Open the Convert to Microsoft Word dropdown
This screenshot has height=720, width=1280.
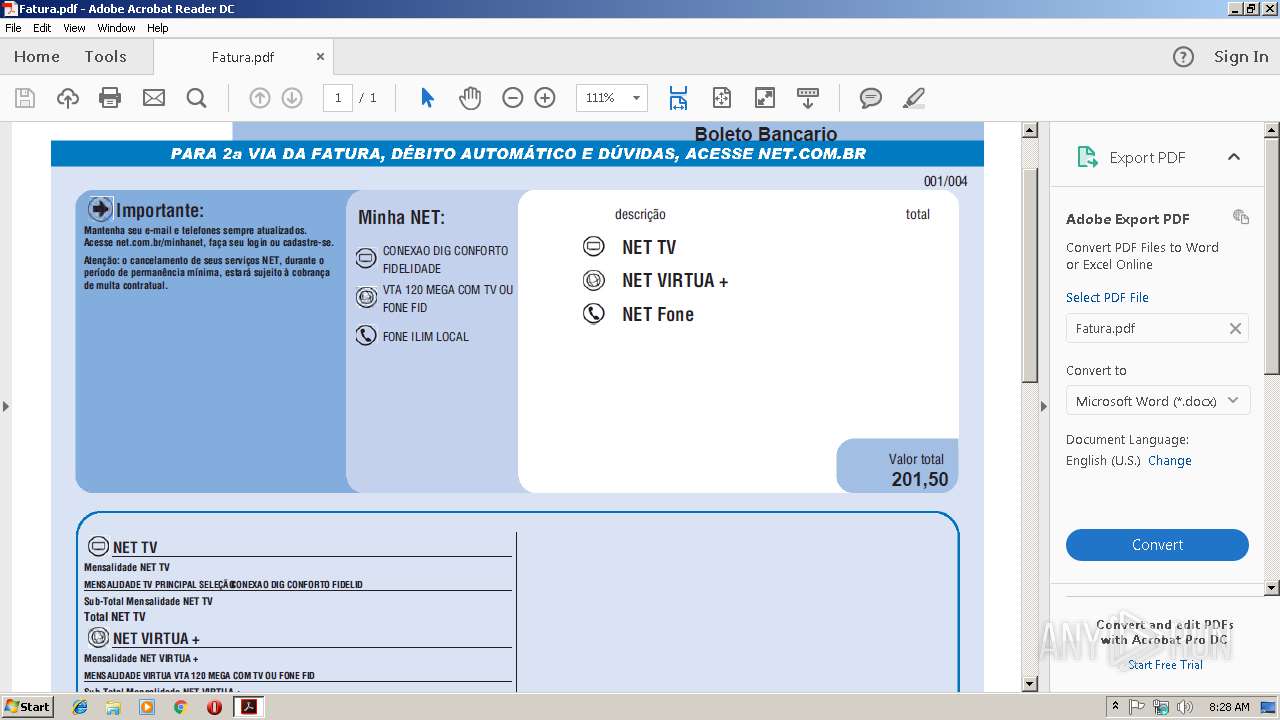point(1157,401)
